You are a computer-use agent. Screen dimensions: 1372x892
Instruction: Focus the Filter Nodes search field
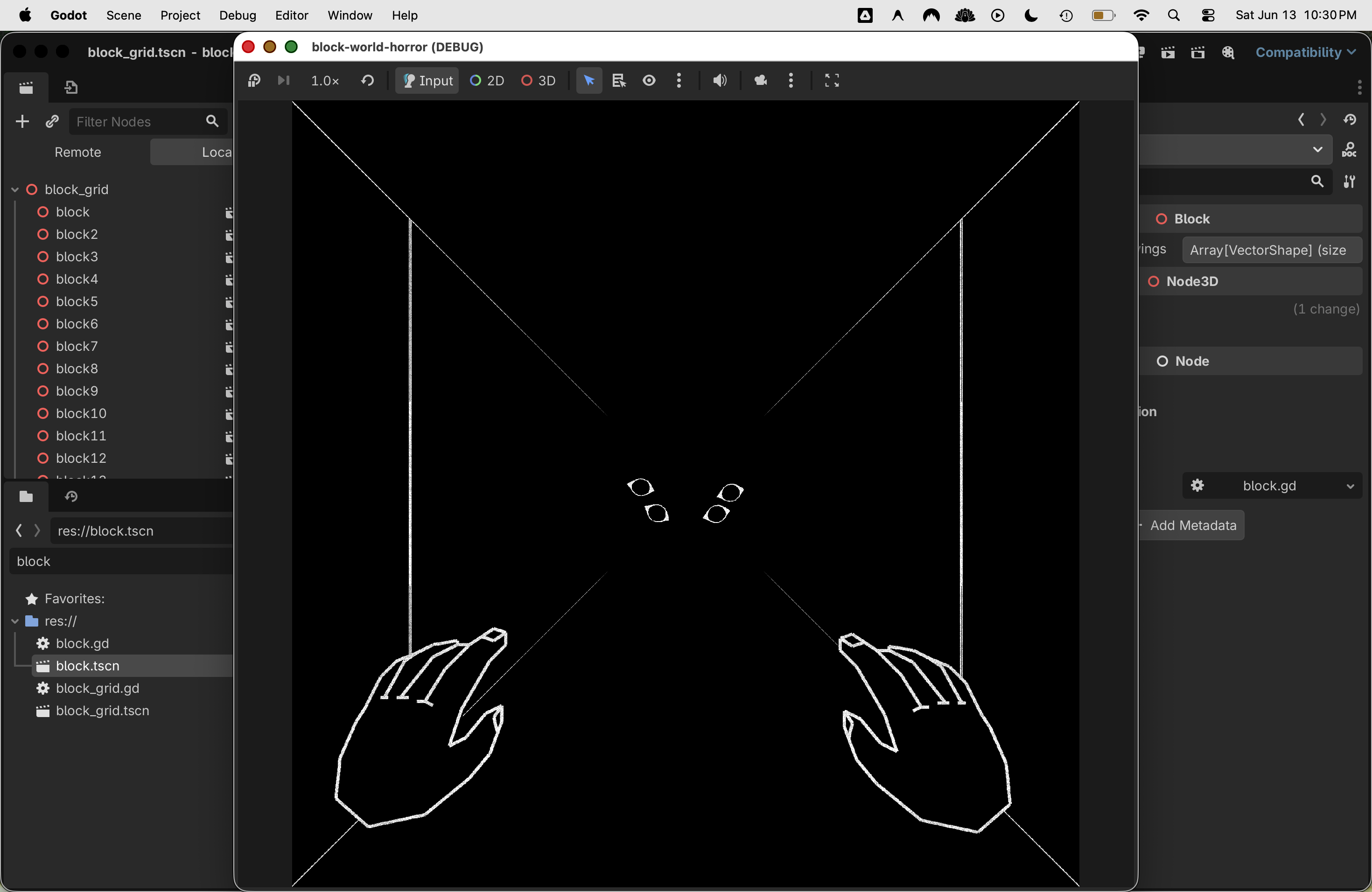click(x=147, y=122)
